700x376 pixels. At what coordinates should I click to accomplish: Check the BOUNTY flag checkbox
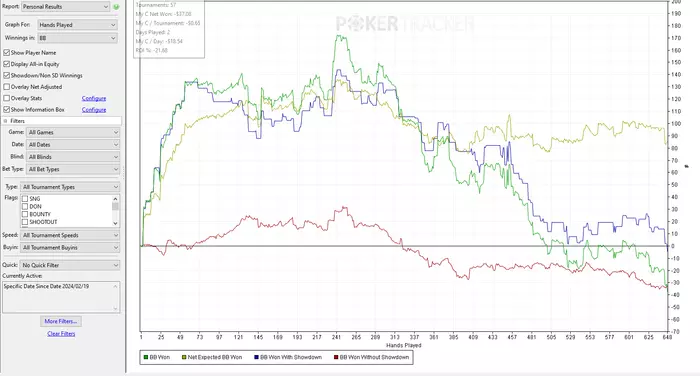(x=25, y=214)
